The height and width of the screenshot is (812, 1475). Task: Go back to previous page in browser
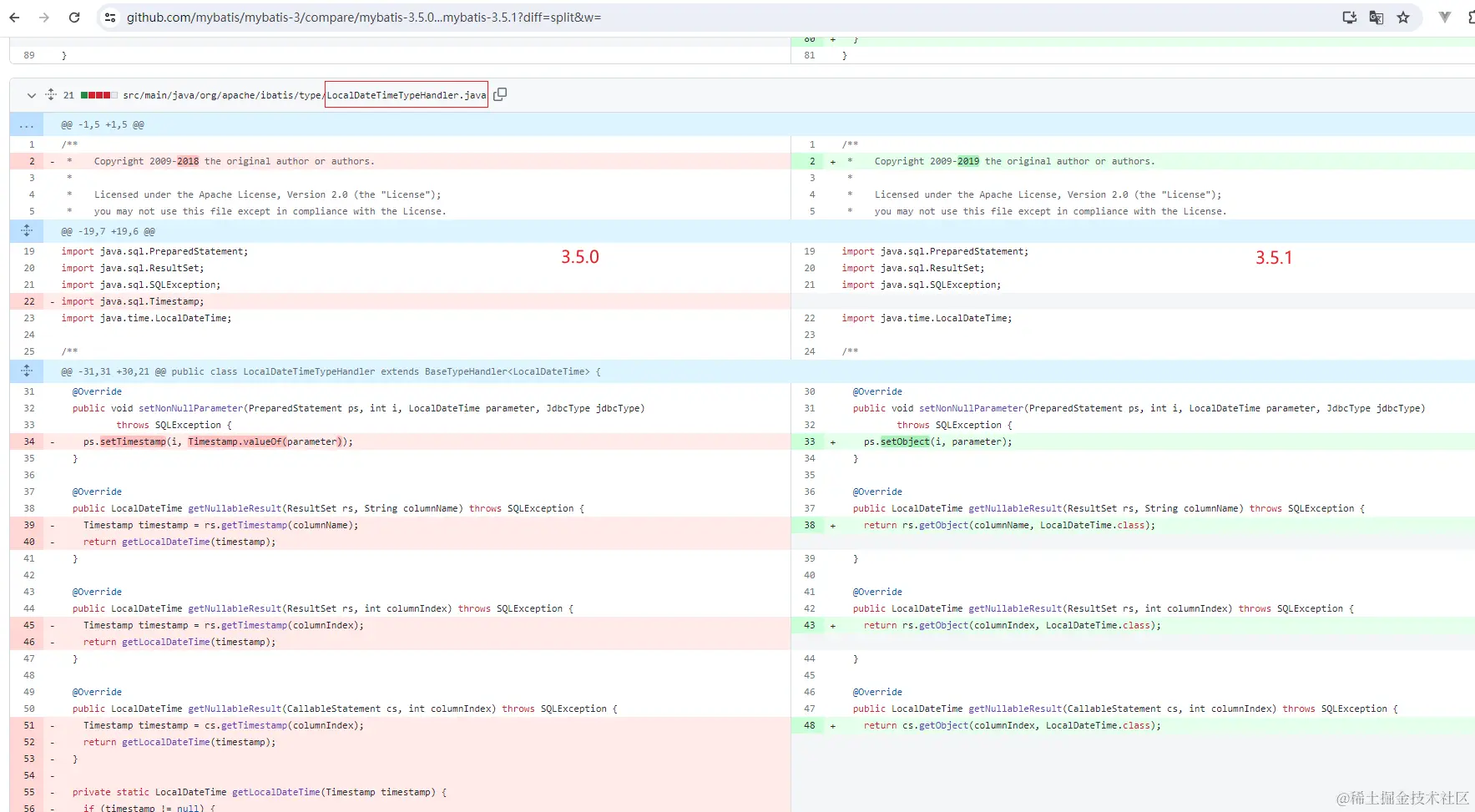coord(14,18)
